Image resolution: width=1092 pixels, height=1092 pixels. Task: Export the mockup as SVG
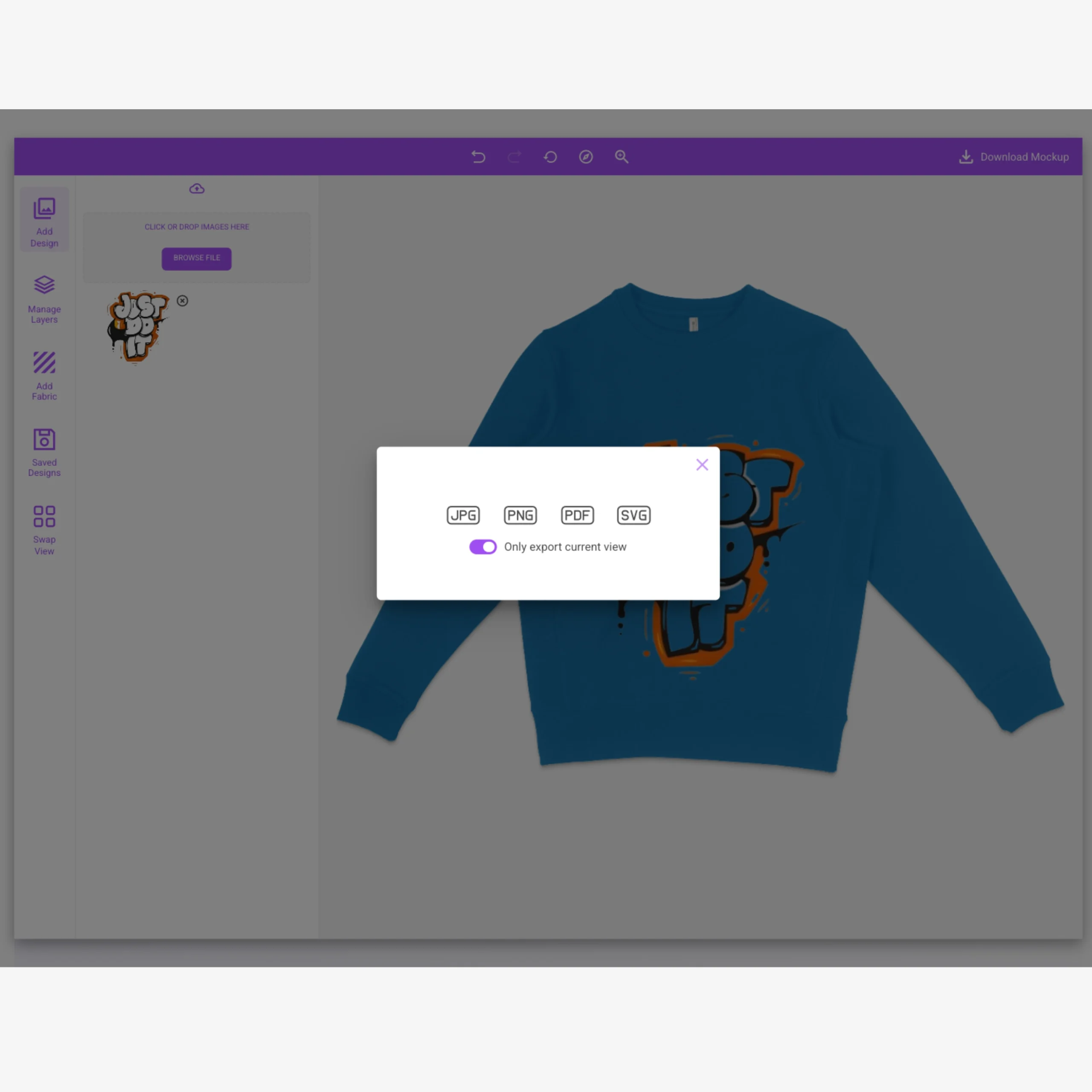(633, 515)
